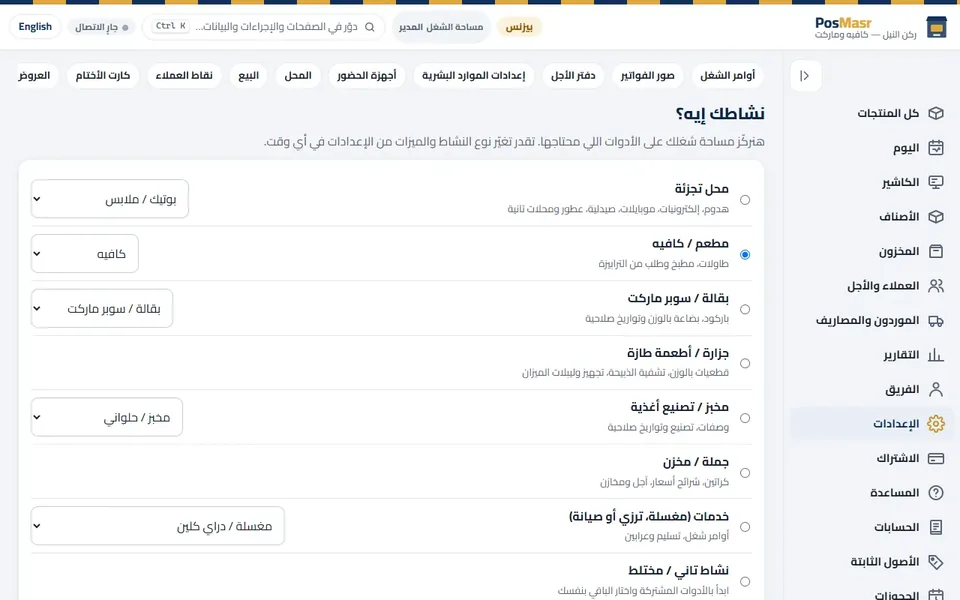Go to الاشتراك in the sidebar
Viewport: 960px width, 600px height.
tap(872, 459)
